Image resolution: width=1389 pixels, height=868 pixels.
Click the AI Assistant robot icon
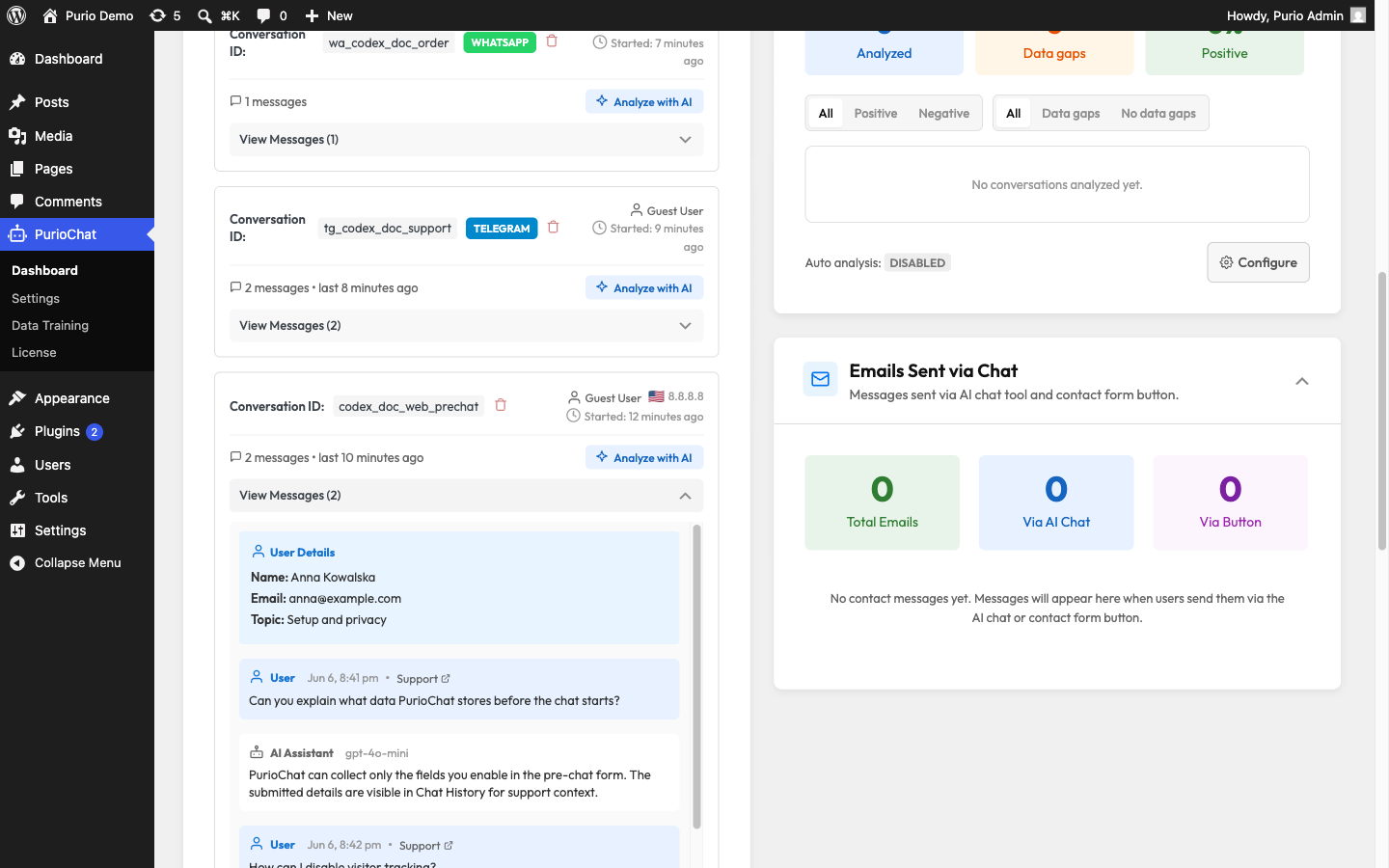pyautogui.click(x=257, y=752)
